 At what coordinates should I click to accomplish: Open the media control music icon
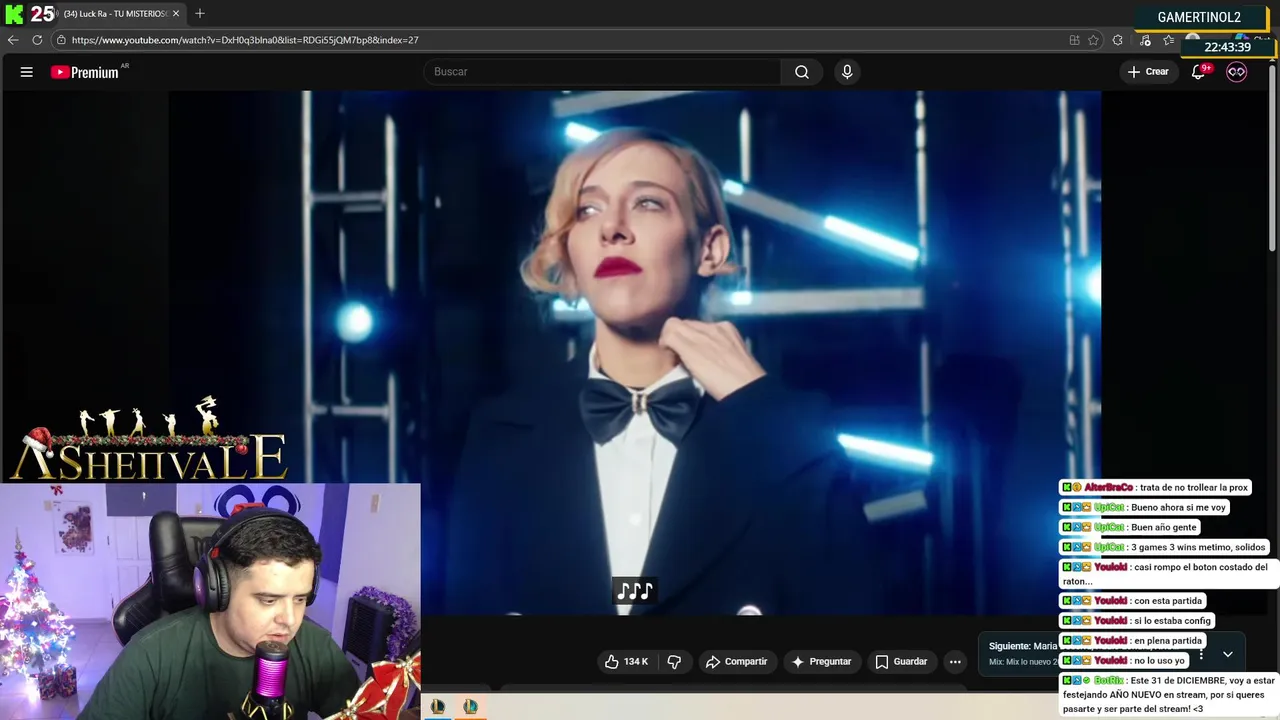[1145, 40]
